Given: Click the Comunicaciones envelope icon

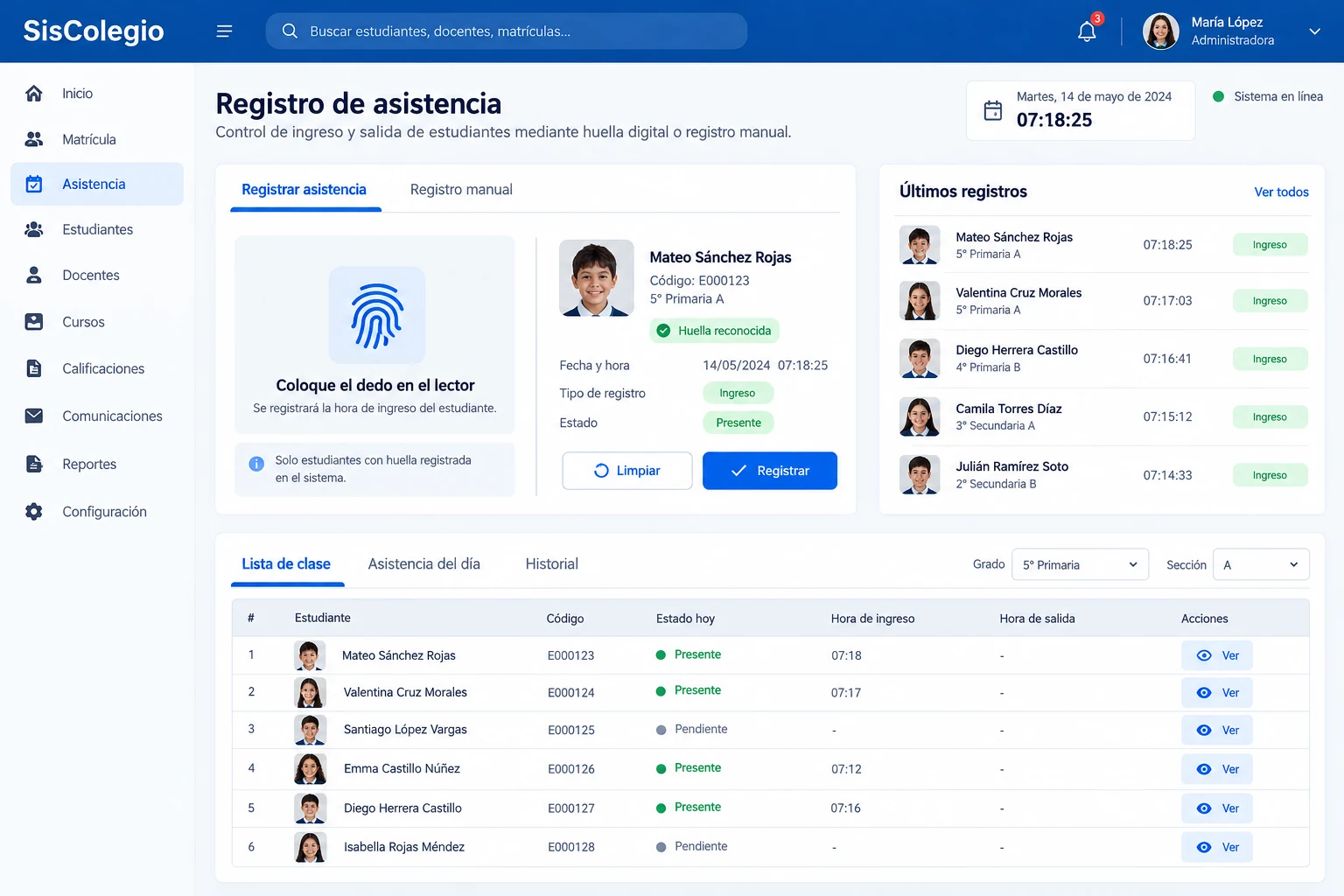Looking at the screenshot, I should (34, 416).
